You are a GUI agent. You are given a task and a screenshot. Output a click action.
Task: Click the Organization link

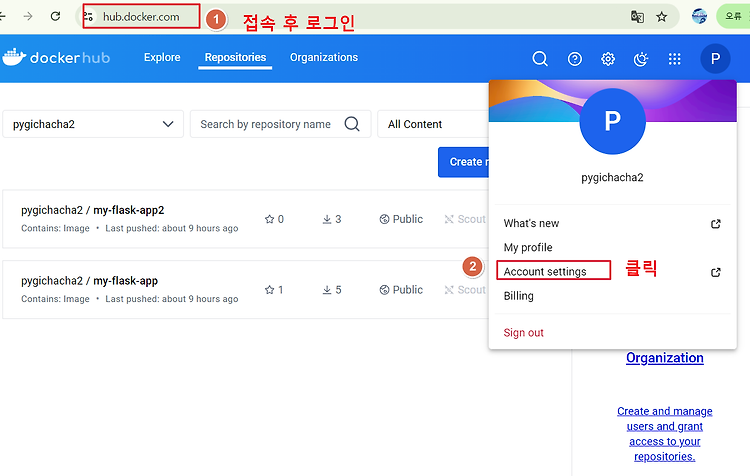pyautogui.click(x=664, y=358)
